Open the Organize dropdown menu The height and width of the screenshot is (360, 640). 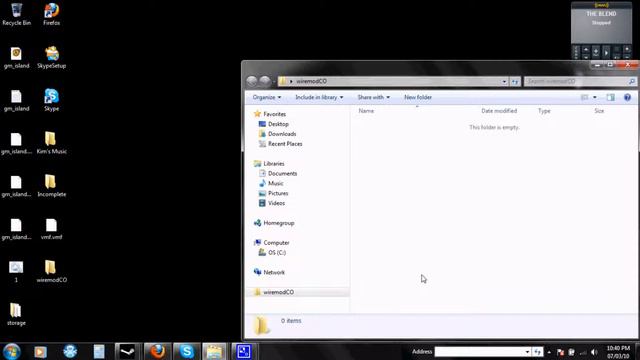267,97
